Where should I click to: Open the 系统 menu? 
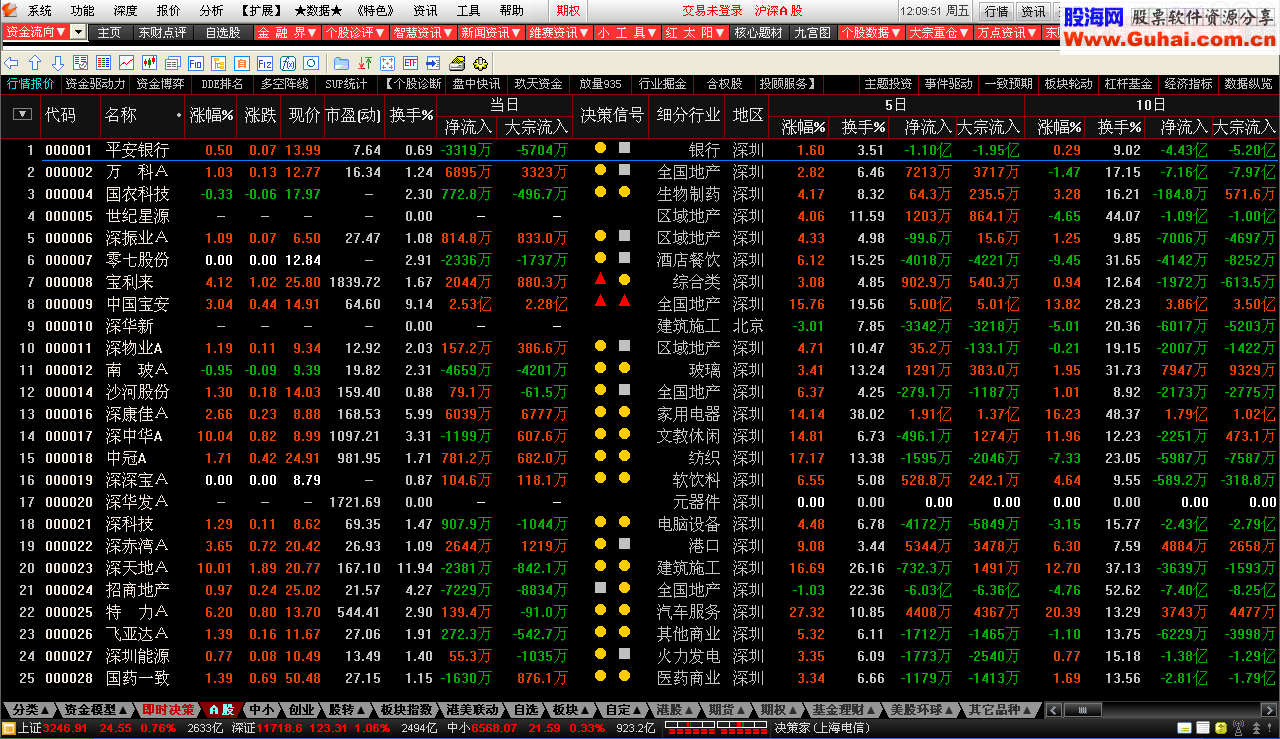[x=40, y=11]
